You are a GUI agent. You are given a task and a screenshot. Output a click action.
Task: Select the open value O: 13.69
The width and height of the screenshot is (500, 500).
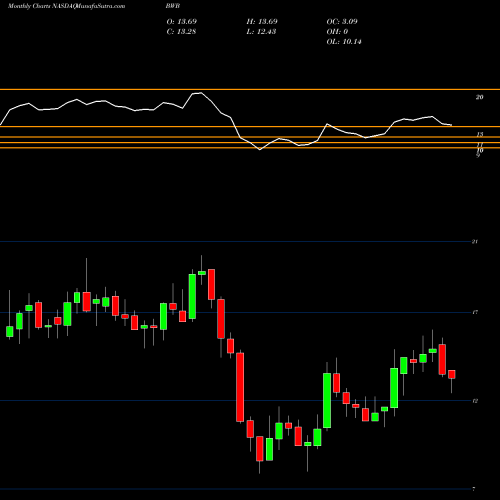(x=182, y=22)
